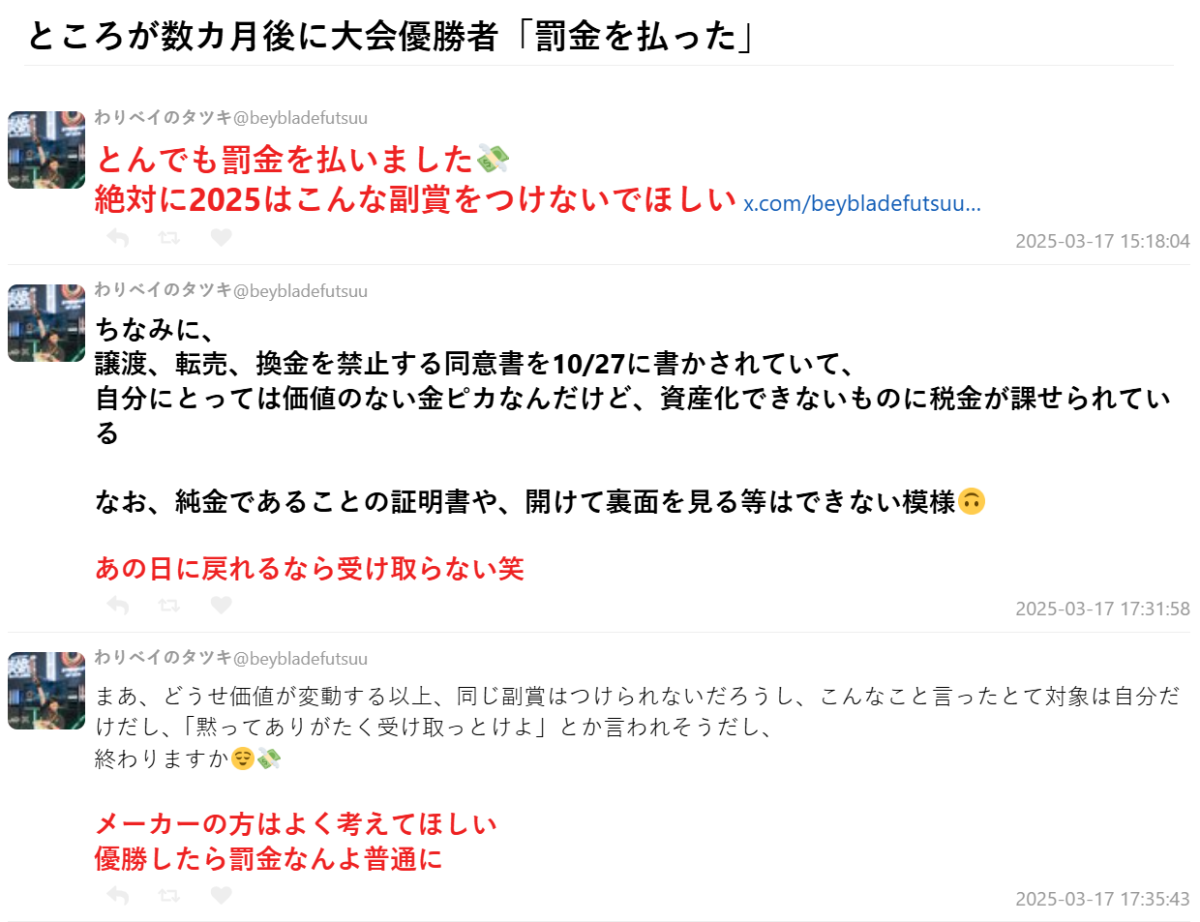Open first tweet's @beybladefutsuu handle
The image size is (1200, 922).
click(x=300, y=118)
